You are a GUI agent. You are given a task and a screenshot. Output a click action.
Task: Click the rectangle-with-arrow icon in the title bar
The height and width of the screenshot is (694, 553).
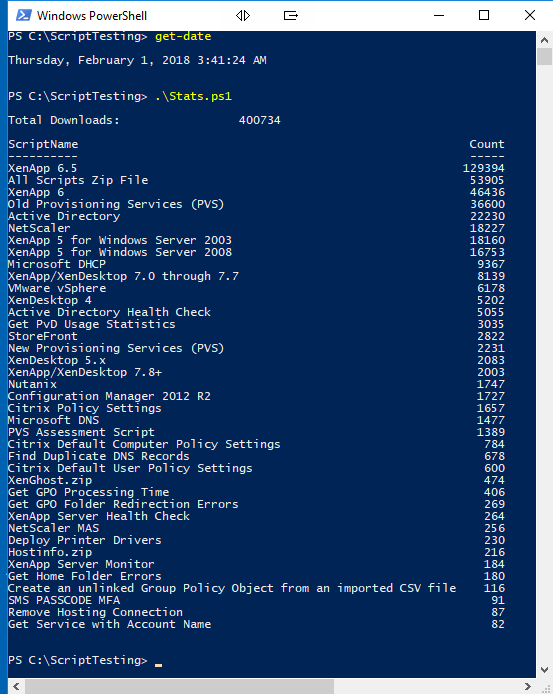(x=290, y=15)
